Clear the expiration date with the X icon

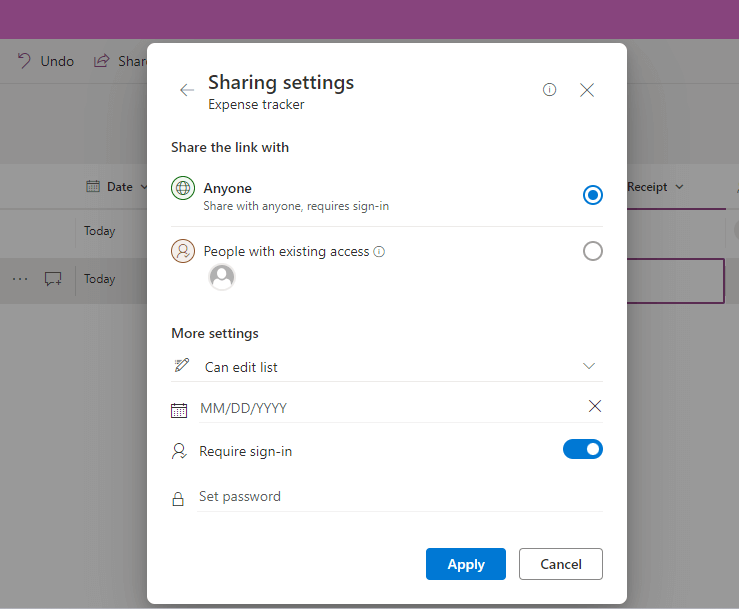[x=595, y=406]
